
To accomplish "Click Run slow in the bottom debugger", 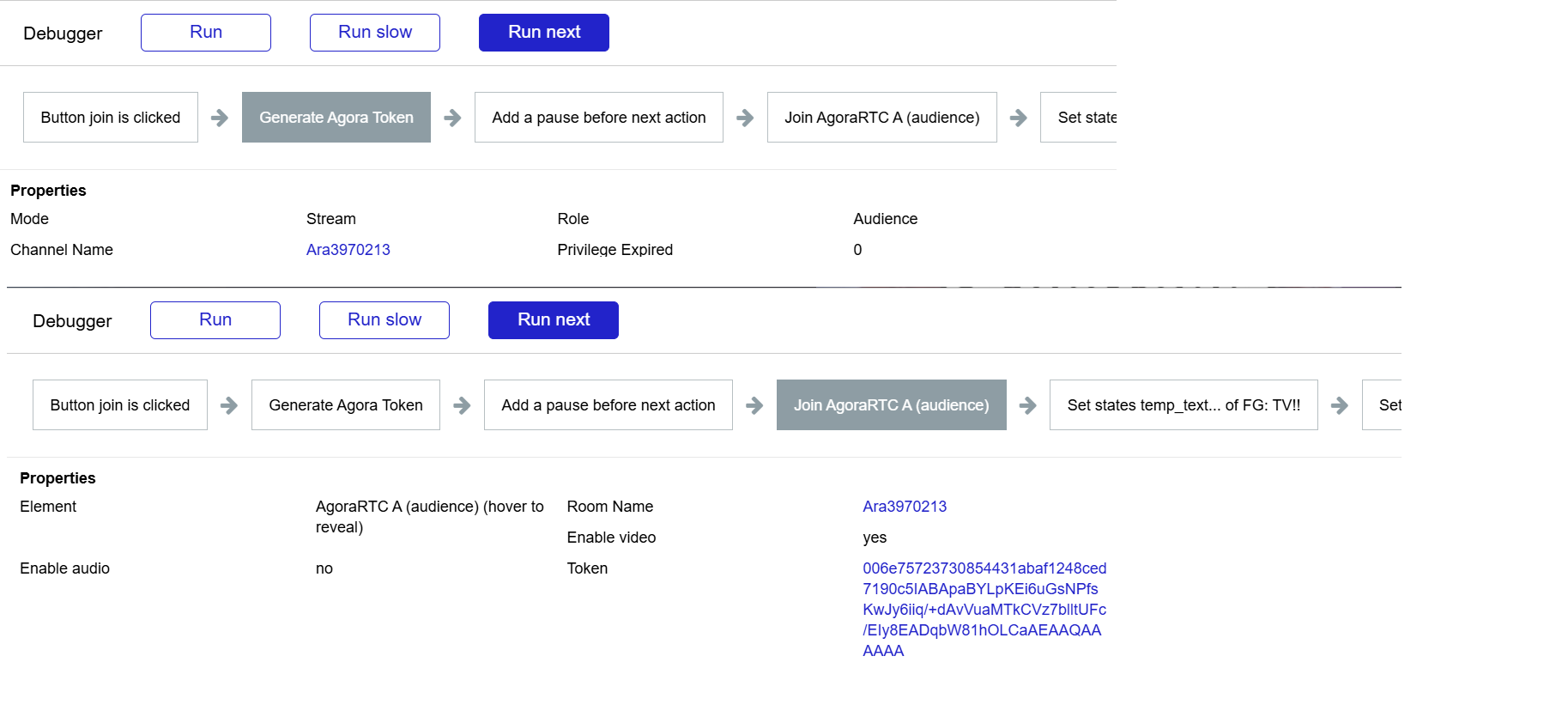I will coord(384,320).
